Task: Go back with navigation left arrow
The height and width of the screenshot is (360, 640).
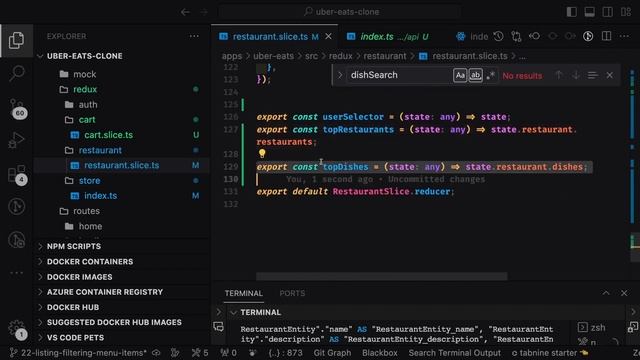Action: point(185,12)
